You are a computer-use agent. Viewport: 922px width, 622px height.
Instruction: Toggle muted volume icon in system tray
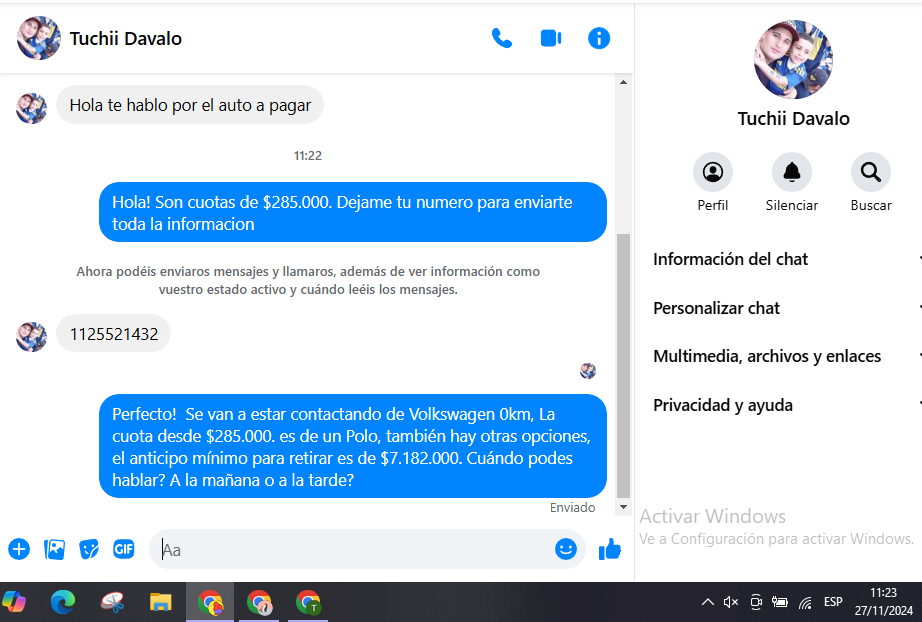coord(731,602)
